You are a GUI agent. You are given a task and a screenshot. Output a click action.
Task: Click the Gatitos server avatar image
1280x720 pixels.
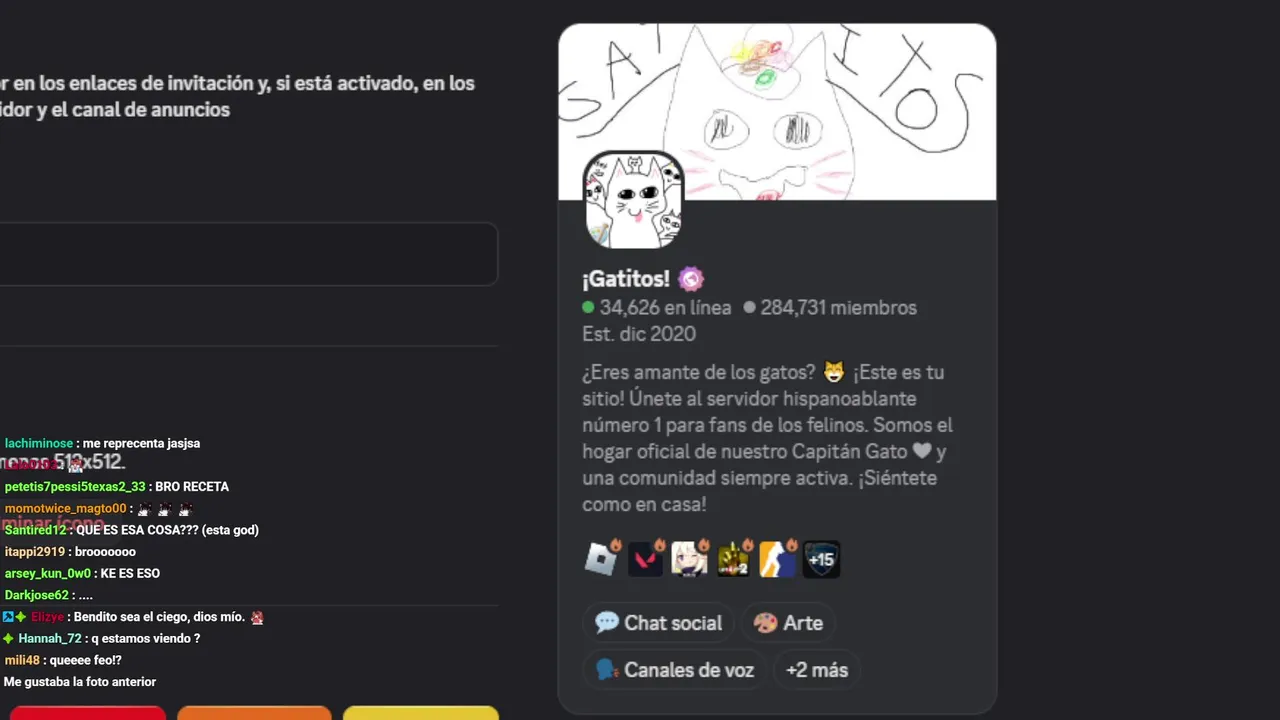click(x=633, y=200)
